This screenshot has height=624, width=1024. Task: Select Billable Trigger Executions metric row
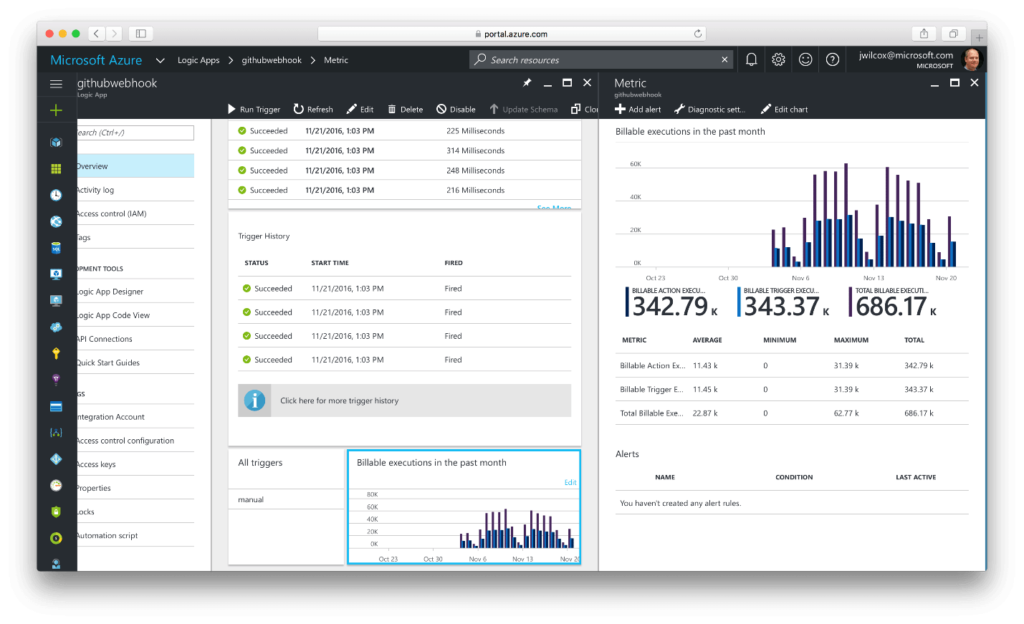click(792, 390)
